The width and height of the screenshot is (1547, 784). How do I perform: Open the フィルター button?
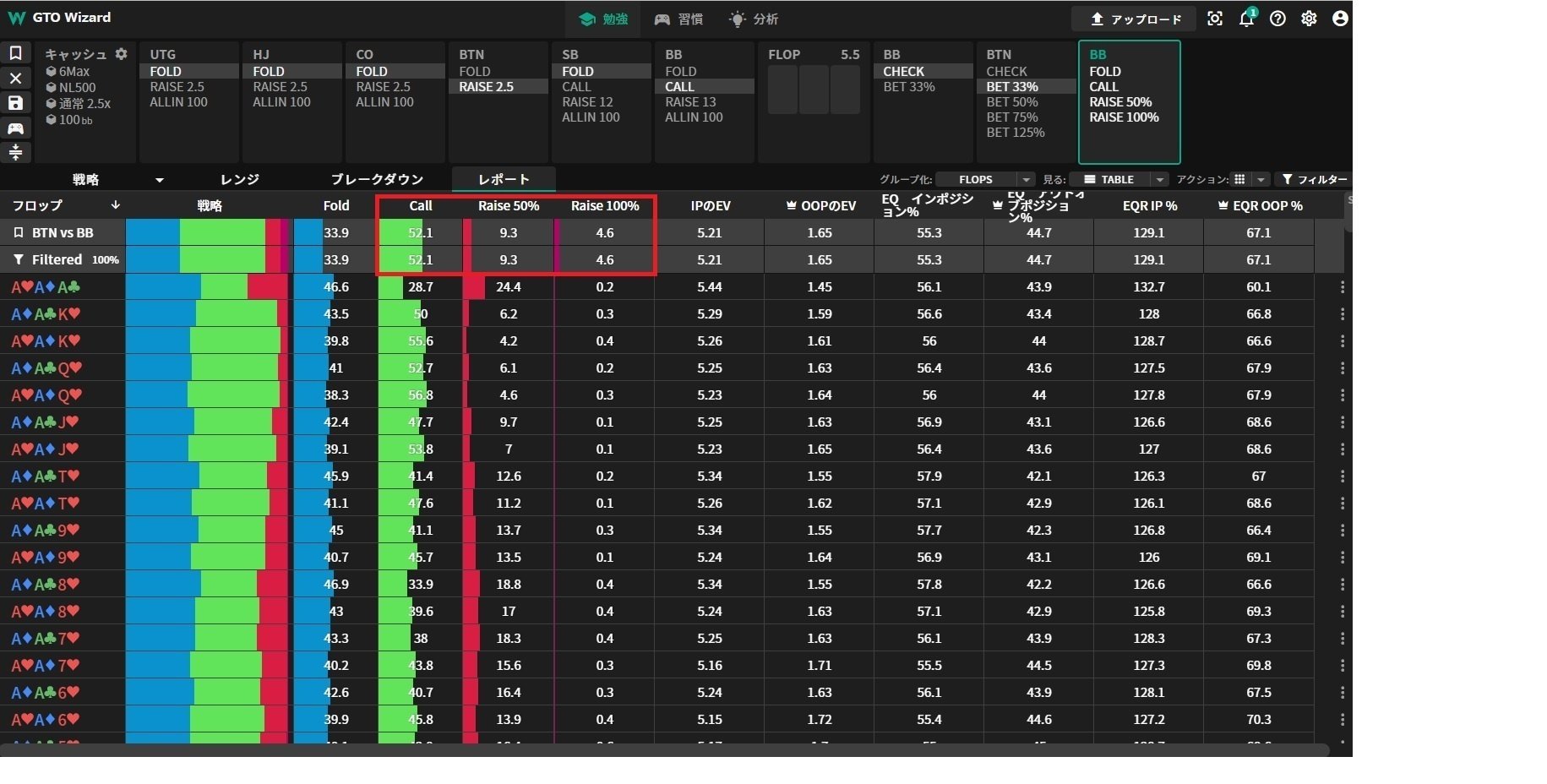pyautogui.click(x=1314, y=179)
